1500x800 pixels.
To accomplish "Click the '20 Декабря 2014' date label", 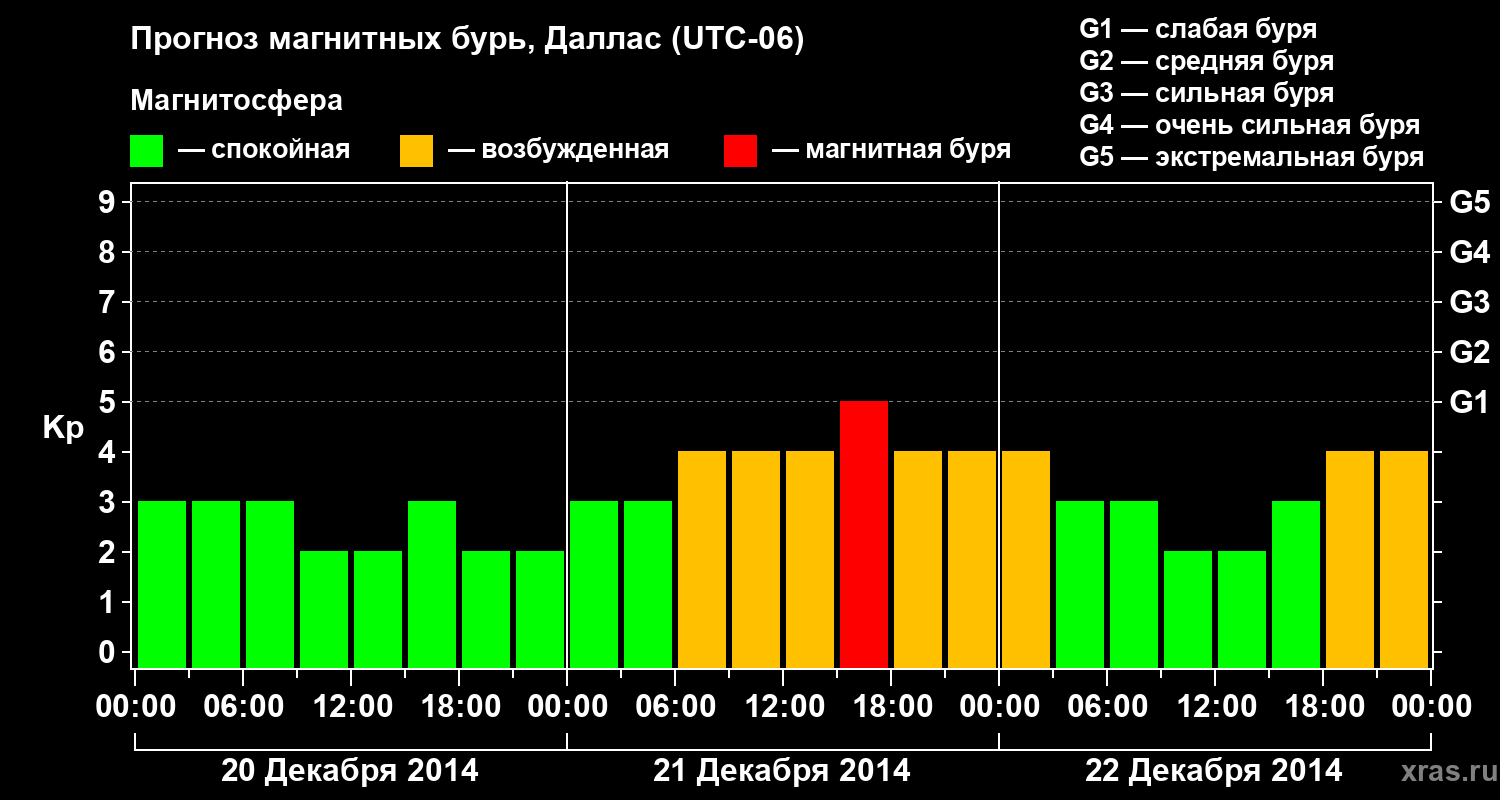I will [x=350, y=771].
